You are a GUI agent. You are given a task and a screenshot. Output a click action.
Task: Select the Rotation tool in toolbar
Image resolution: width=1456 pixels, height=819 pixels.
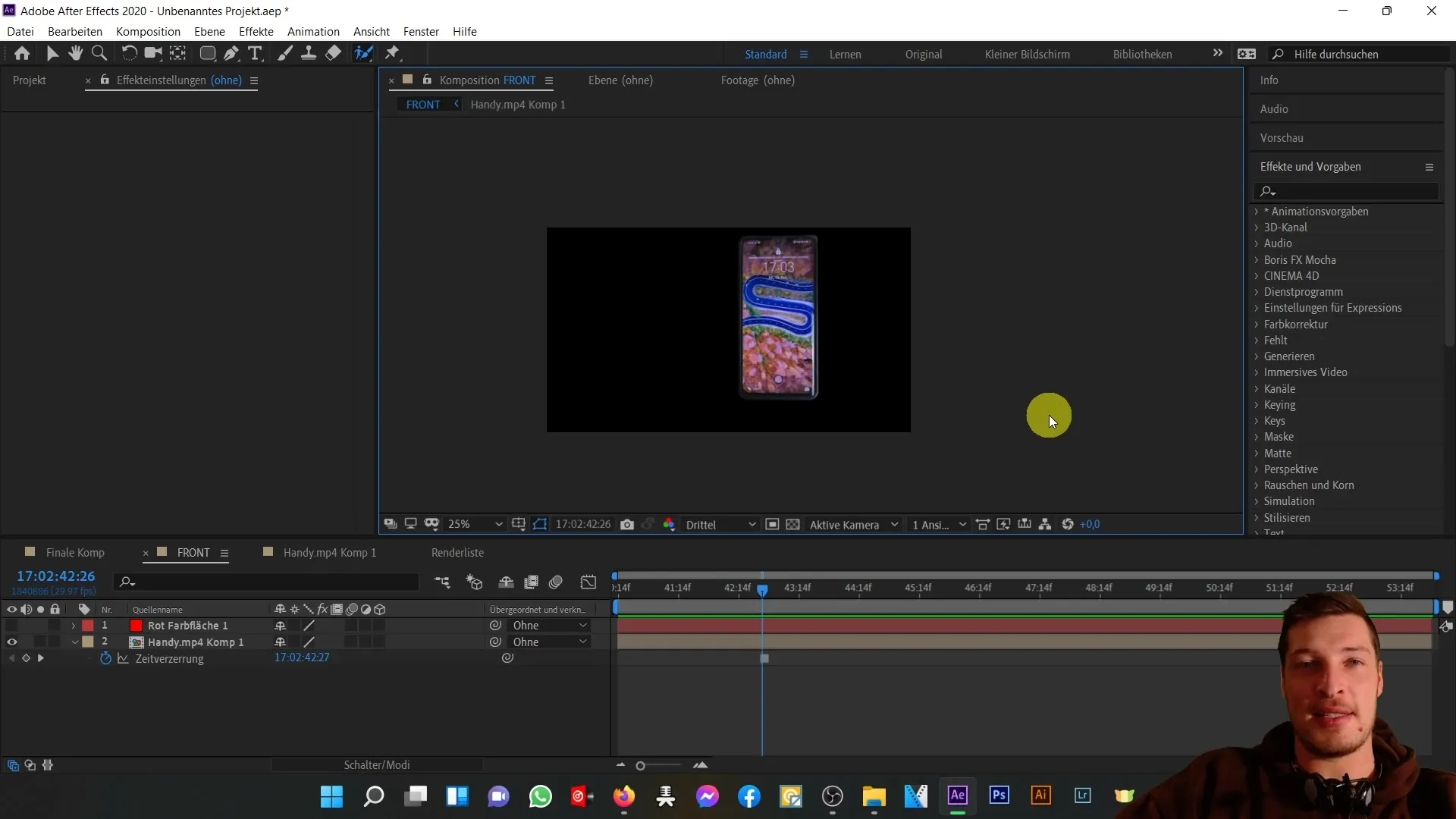(x=129, y=53)
